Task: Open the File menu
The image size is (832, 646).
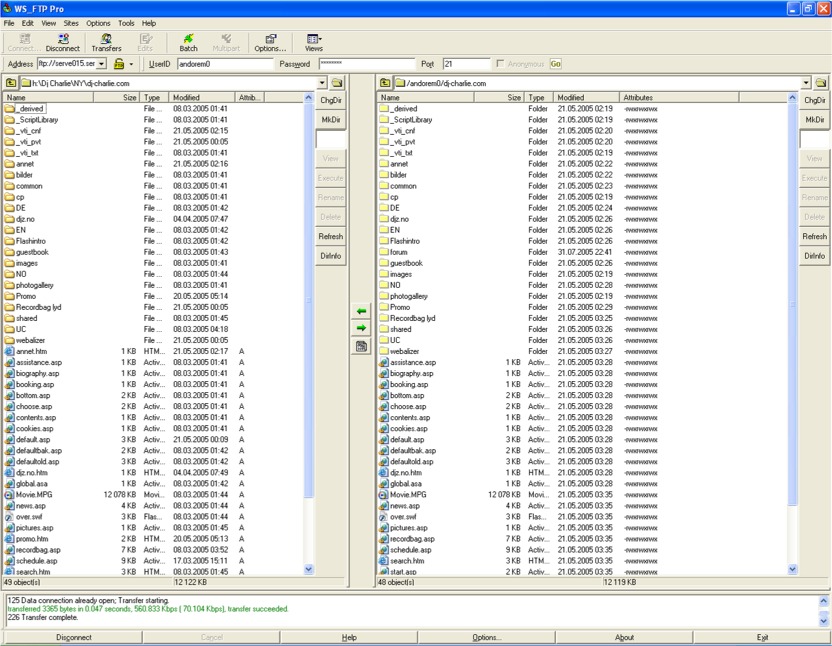Action: [9, 23]
